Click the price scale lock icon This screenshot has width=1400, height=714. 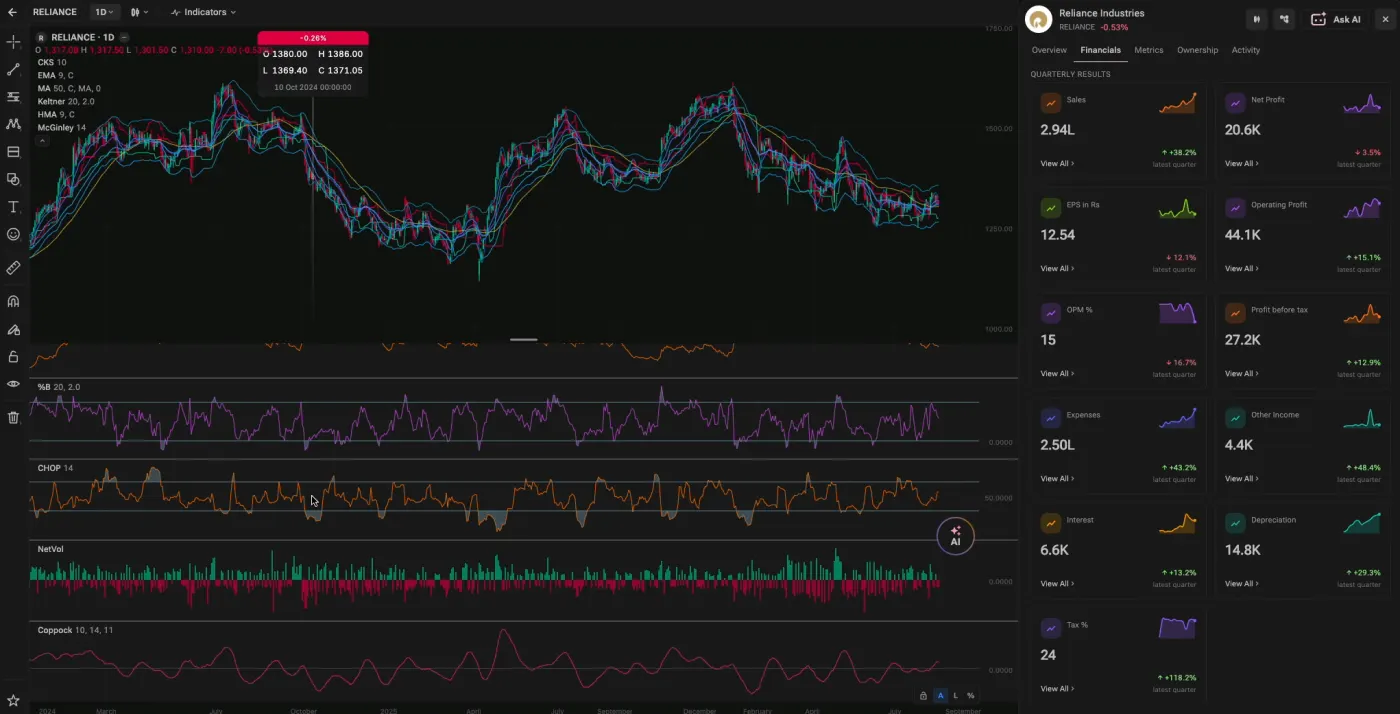click(923, 695)
